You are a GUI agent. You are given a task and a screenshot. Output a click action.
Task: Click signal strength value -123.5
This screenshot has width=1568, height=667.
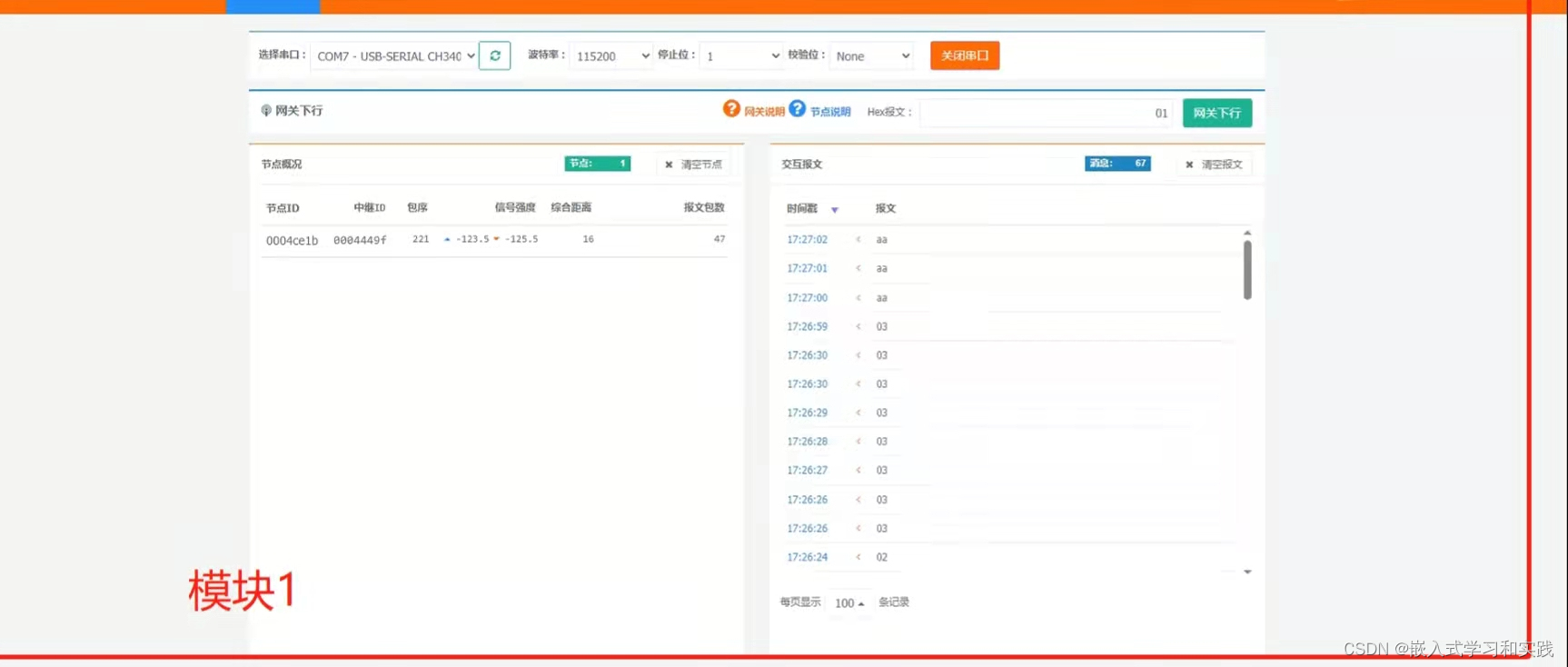(472, 239)
